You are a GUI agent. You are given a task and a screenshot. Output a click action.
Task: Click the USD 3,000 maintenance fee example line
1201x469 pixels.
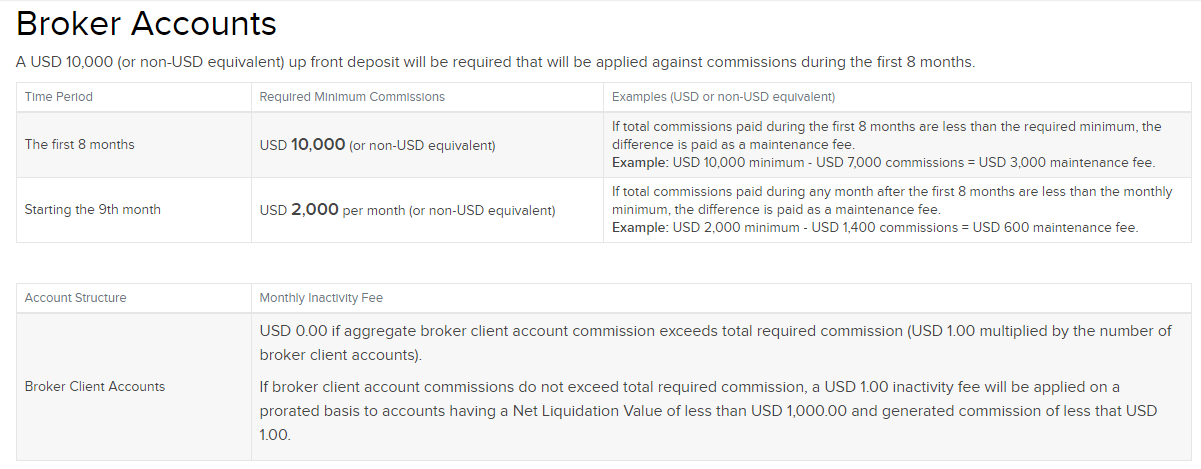point(883,162)
